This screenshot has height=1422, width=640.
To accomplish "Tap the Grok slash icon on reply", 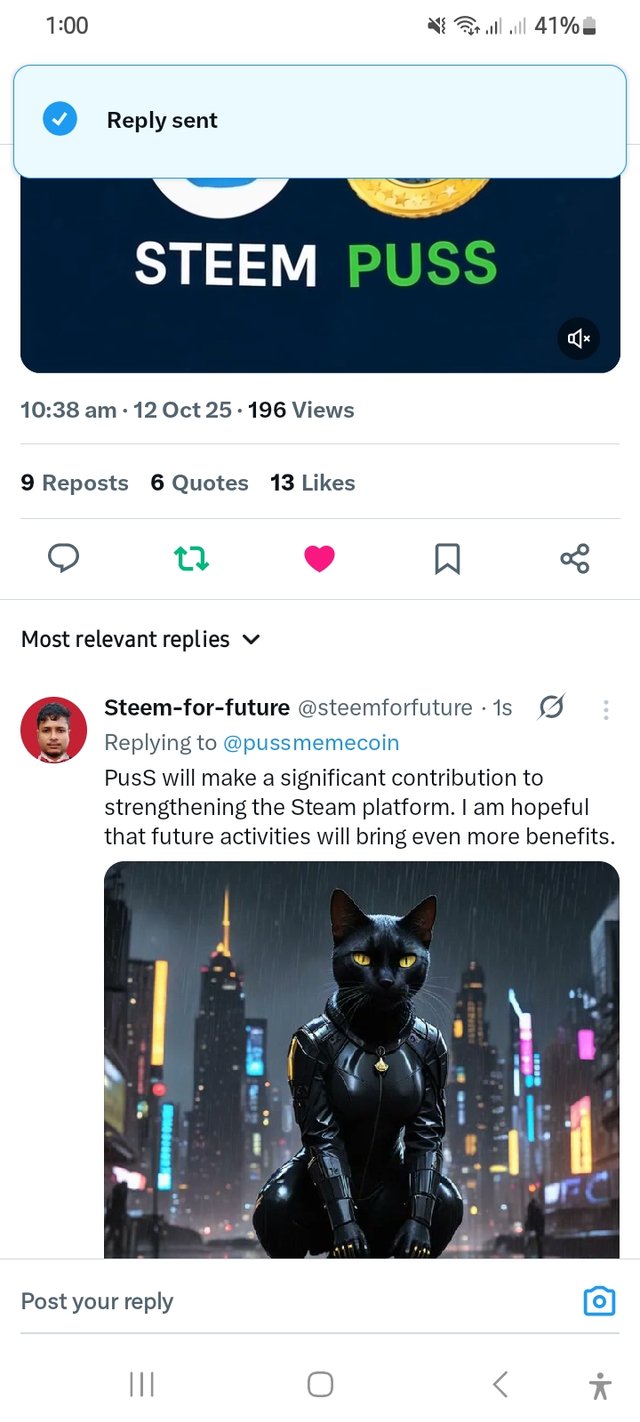I will 551,708.
